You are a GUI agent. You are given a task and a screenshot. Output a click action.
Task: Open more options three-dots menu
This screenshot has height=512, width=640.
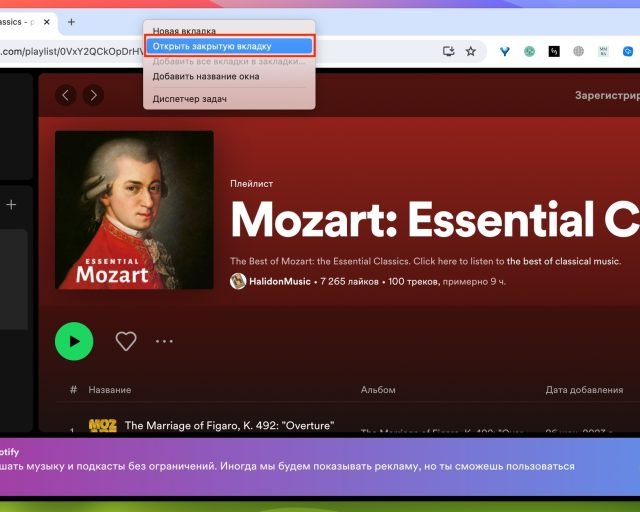164,341
